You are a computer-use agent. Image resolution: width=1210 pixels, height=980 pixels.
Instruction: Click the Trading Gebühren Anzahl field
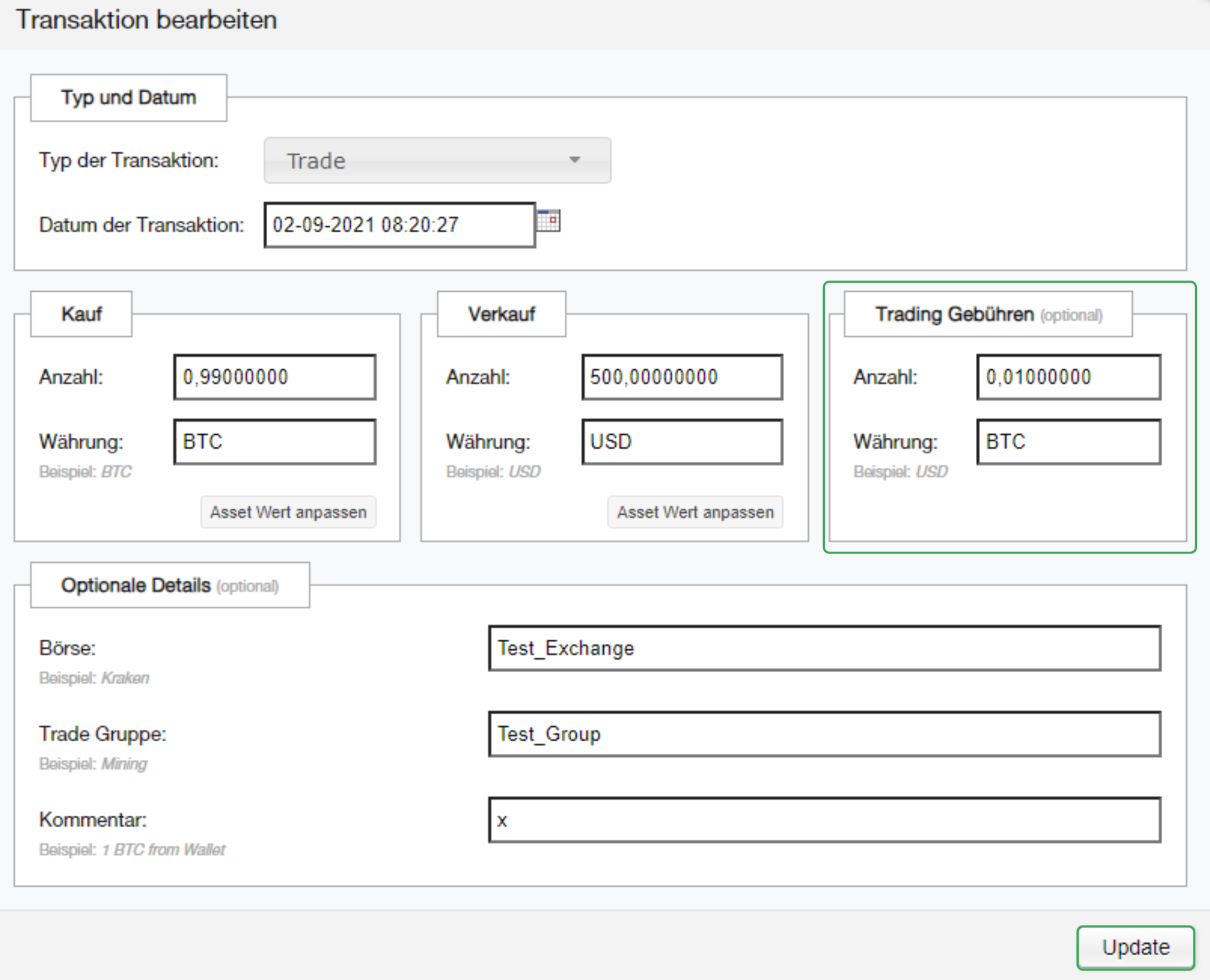pos(1068,377)
